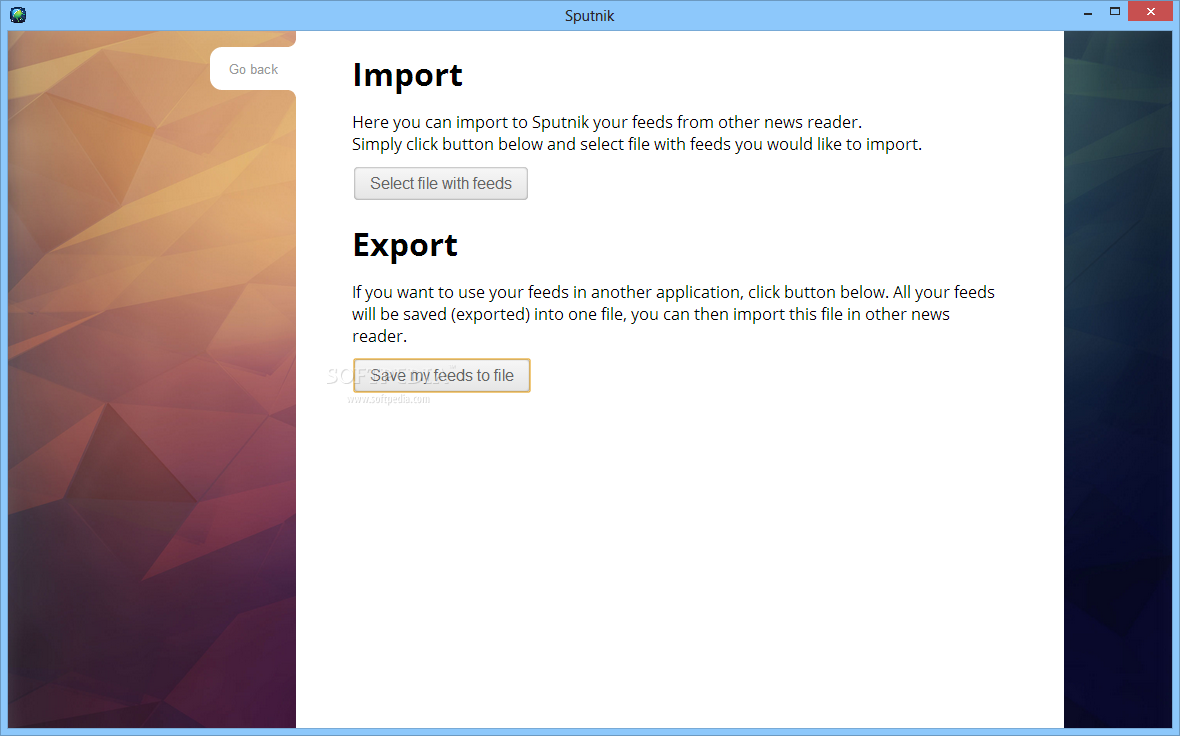Click the paragraph 'If you want to use your feeds'
This screenshot has width=1180, height=736.
point(674,314)
